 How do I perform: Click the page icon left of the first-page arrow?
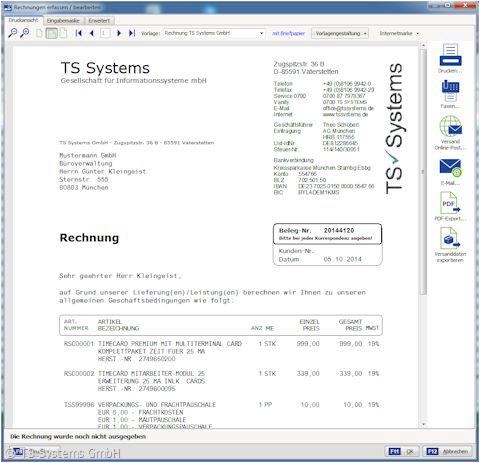tap(63, 33)
